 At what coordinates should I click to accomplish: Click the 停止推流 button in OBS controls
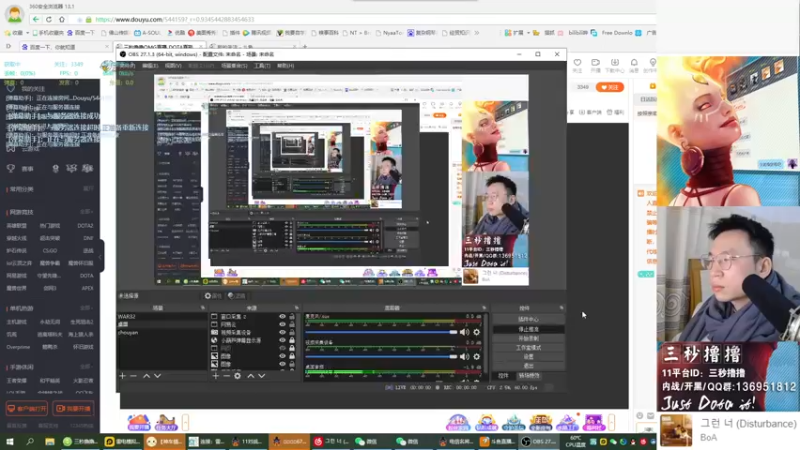click(x=528, y=329)
